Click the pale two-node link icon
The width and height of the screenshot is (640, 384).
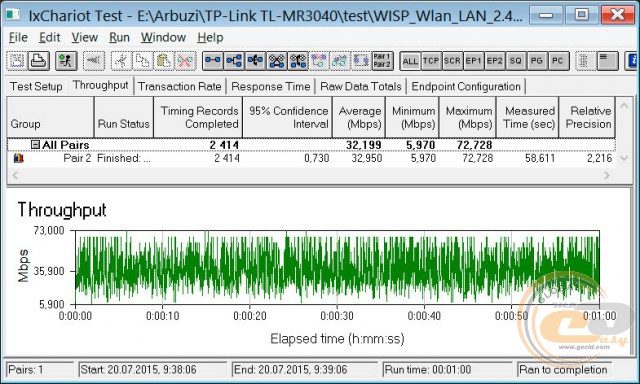tap(340, 61)
